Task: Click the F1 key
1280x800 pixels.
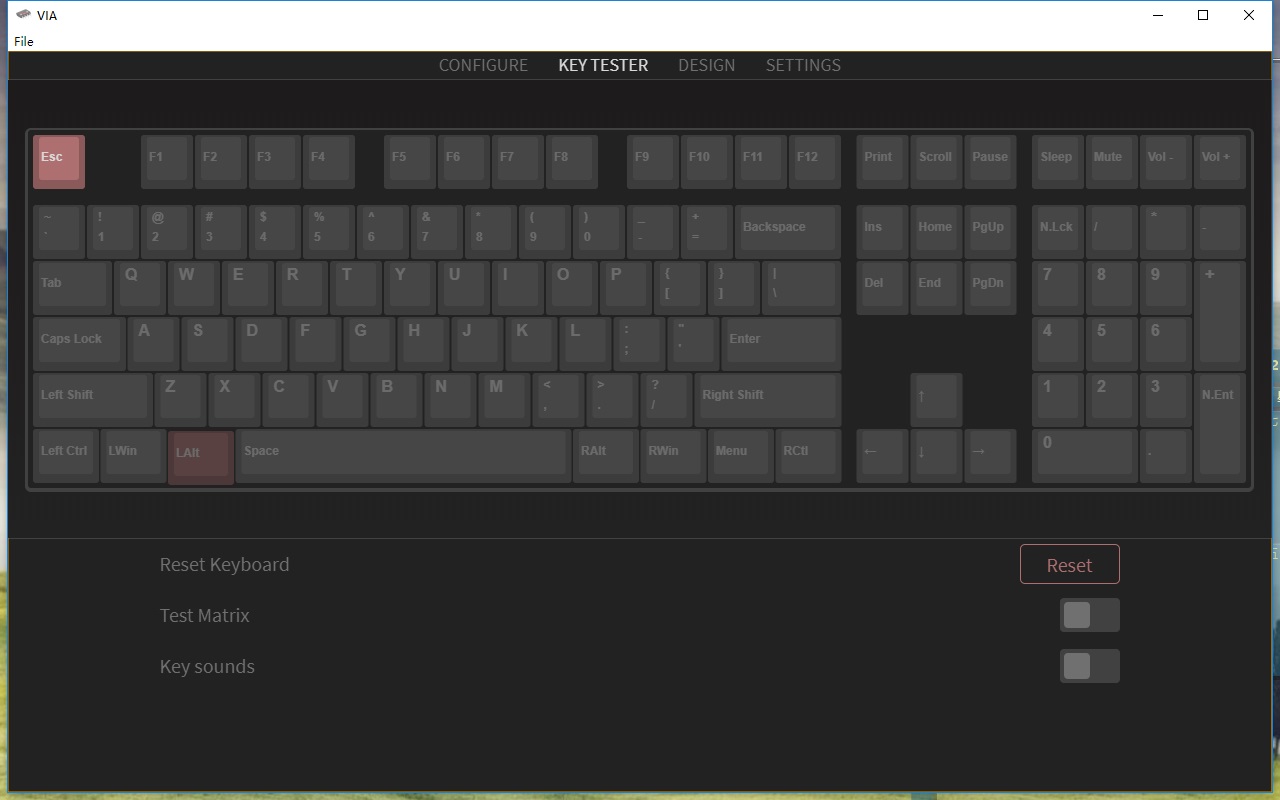Action: 167,162
